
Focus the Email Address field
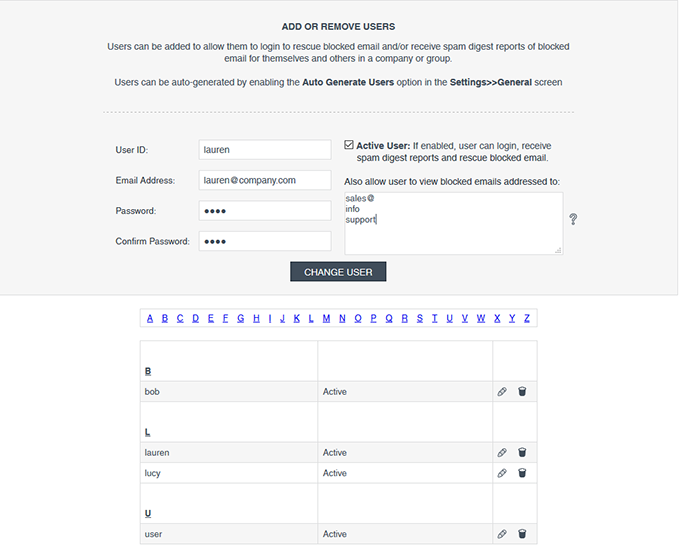pyautogui.click(x=265, y=180)
